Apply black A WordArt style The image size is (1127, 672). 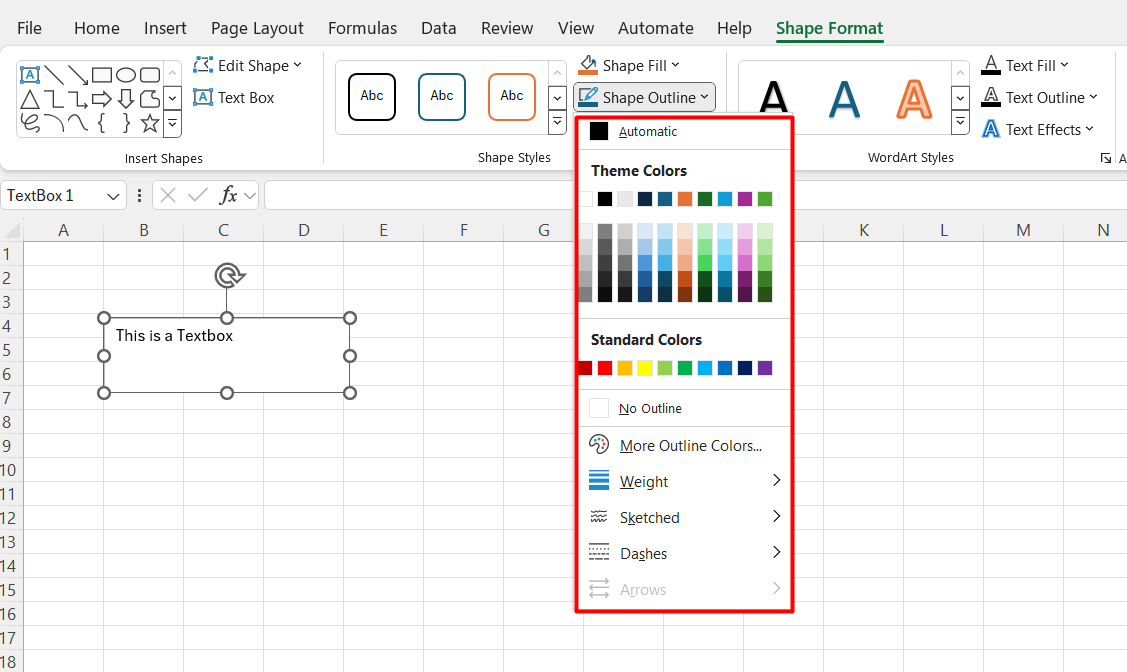(773, 98)
